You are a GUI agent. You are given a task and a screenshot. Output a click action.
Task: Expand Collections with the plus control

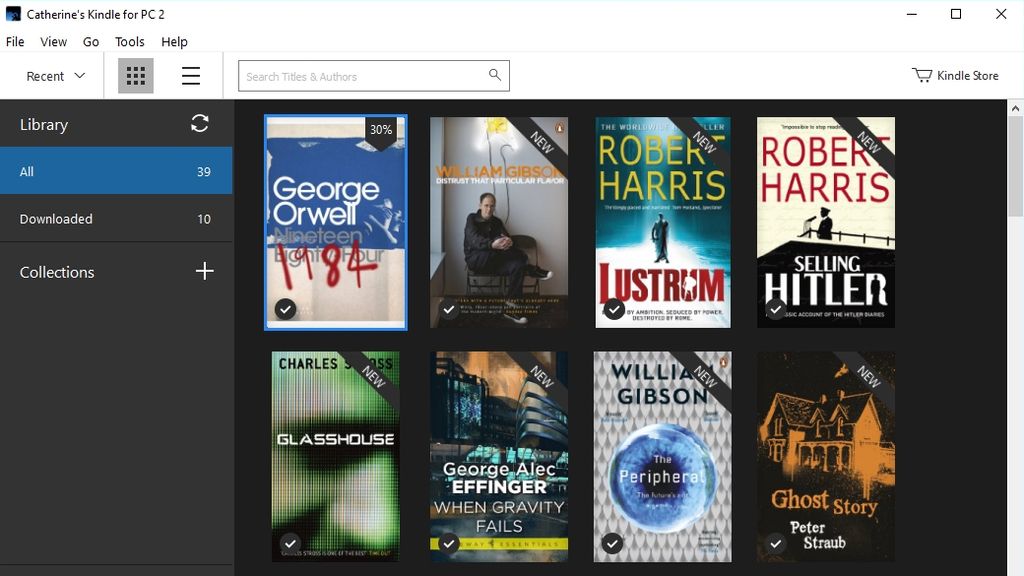[x=204, y=271]
